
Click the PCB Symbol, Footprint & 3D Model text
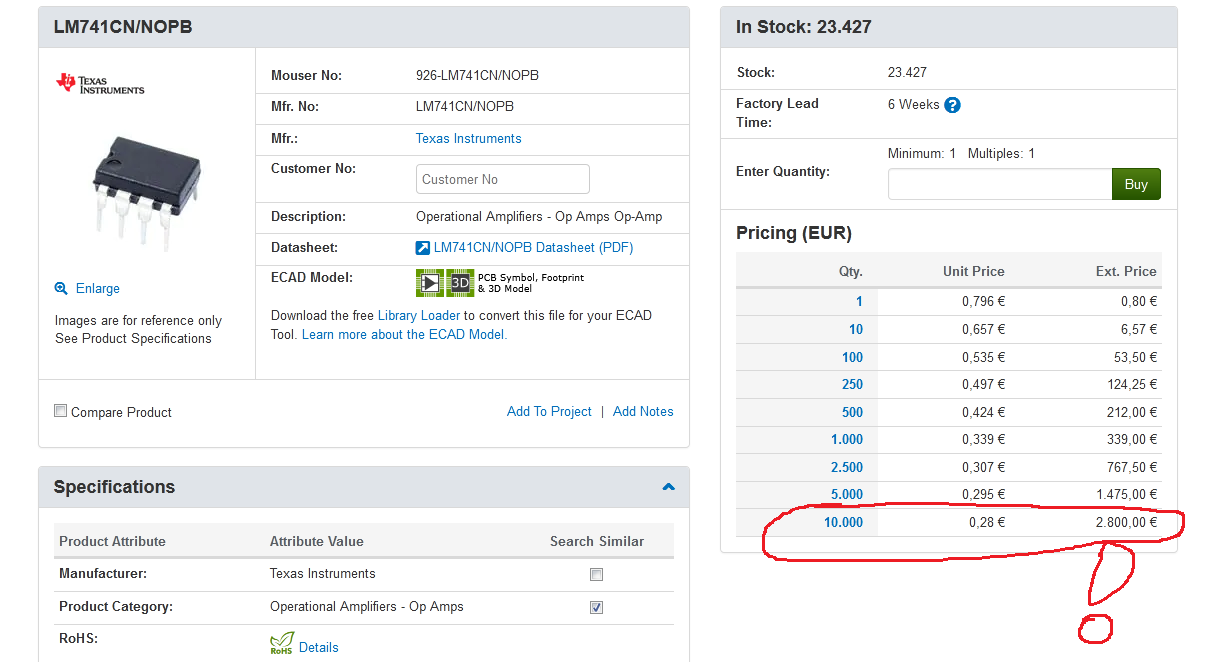click(531, 283)
